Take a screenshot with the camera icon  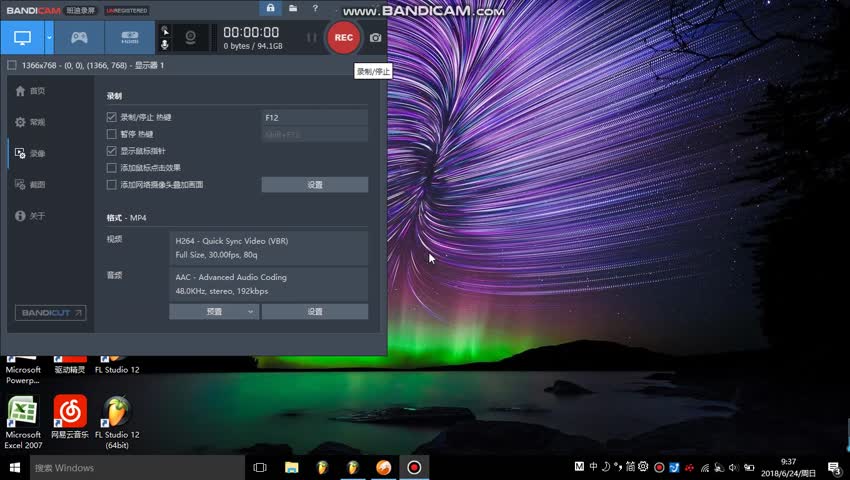click(375, 37)
